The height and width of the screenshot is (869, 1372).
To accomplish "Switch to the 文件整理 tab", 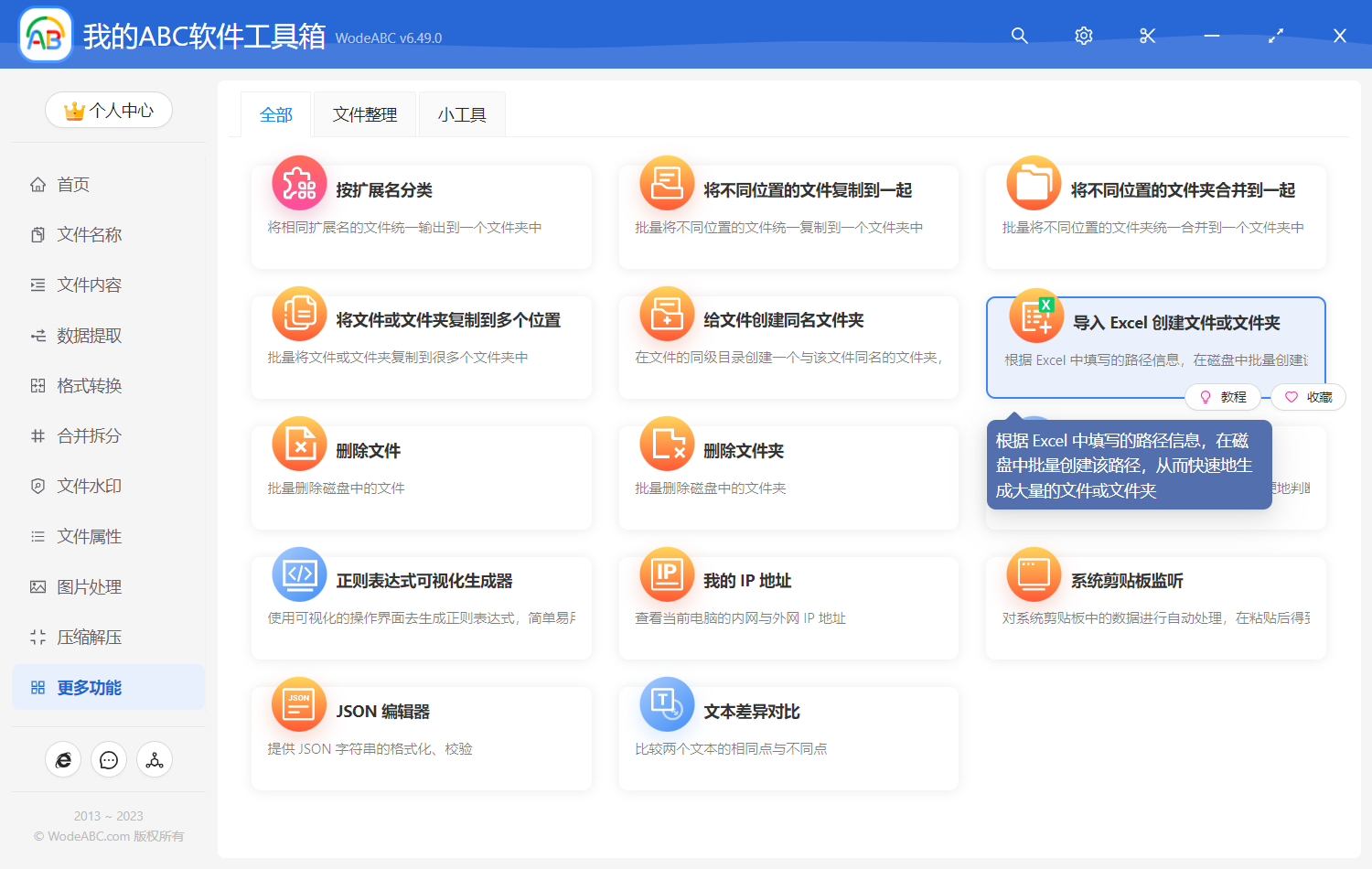I will point(364,113).
